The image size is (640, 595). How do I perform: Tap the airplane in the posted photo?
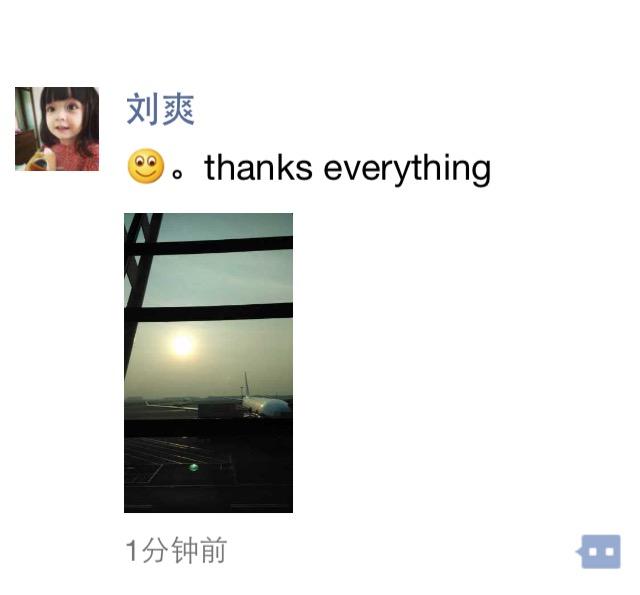coord(265,401)
